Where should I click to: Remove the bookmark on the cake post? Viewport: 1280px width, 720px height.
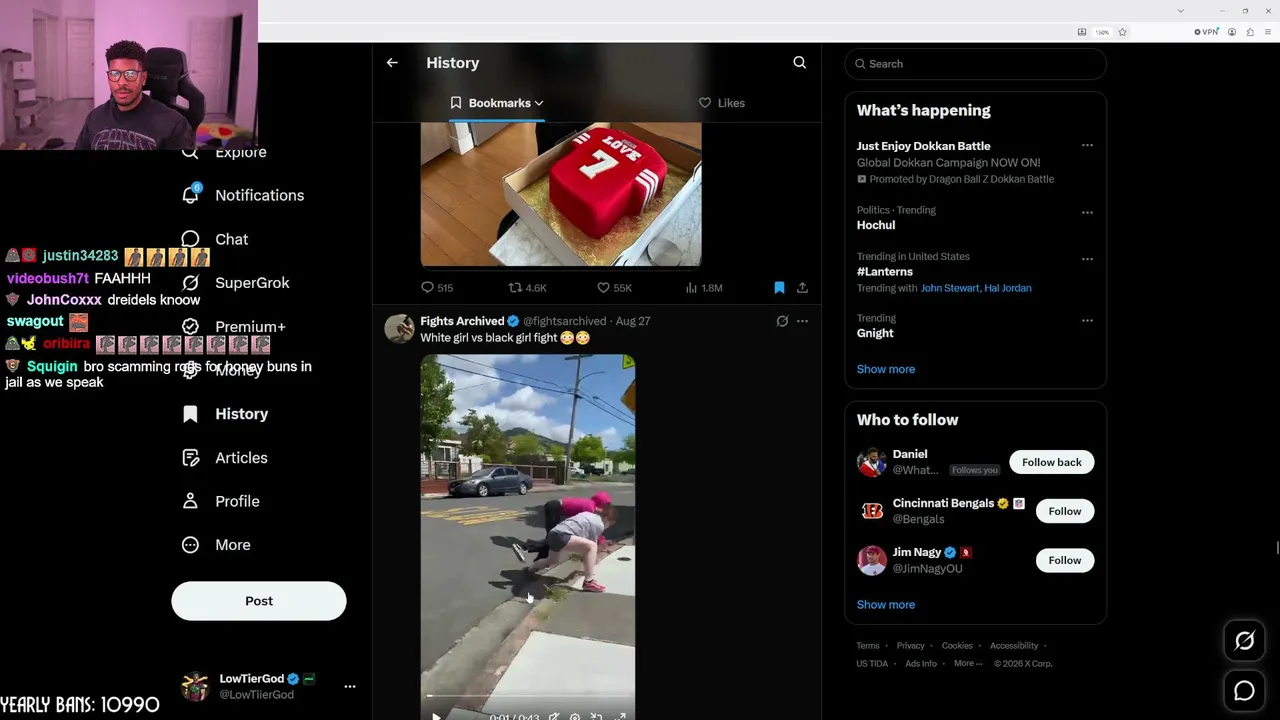point(779,288)
